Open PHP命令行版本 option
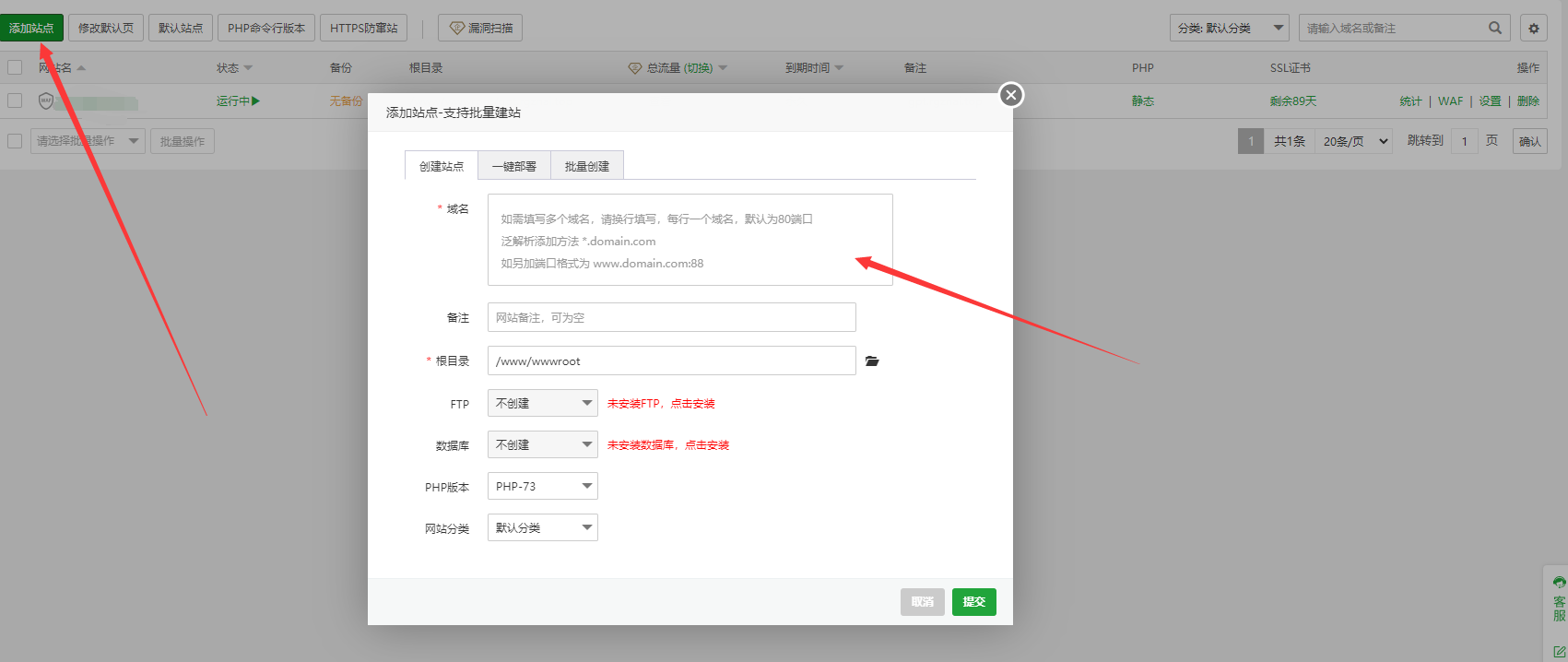Viewport: 1568px width, 662px height. (266, 28)
